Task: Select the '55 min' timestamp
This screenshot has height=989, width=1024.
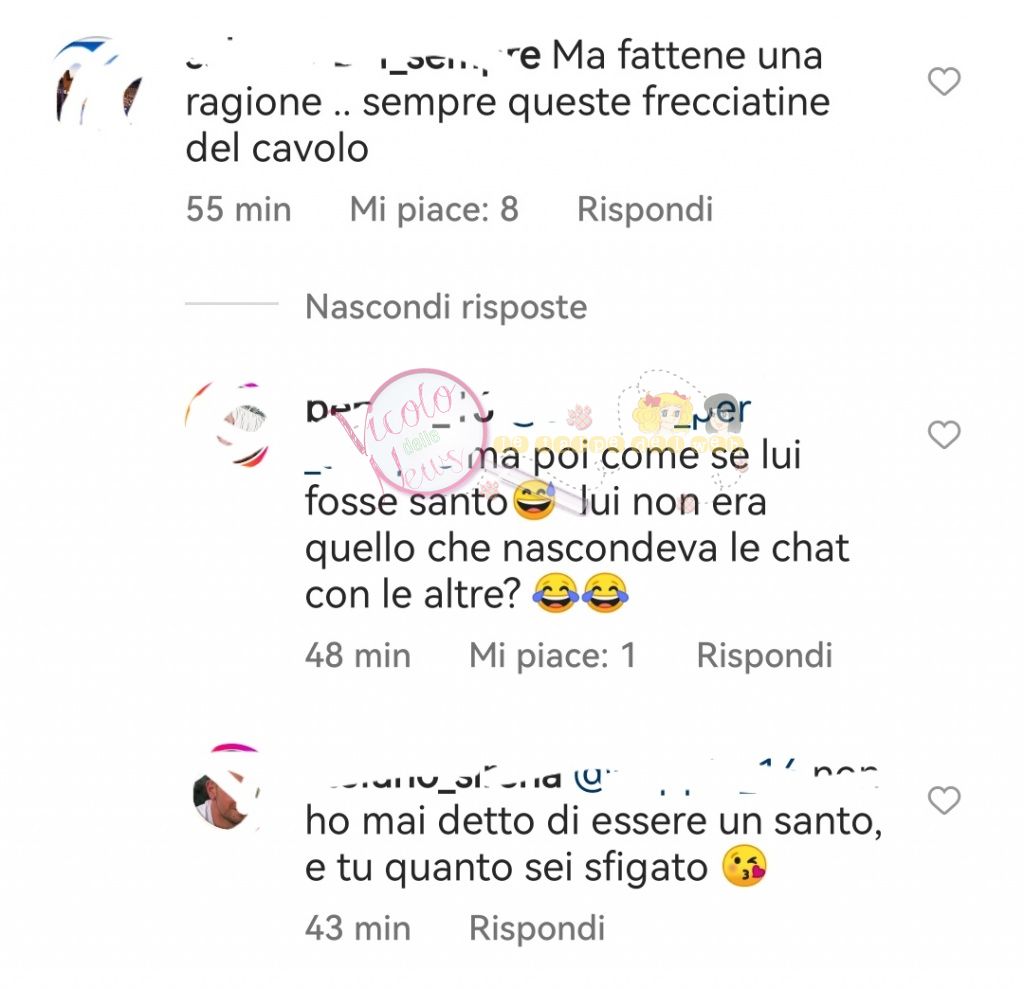Action: click(x=238, y=209)
